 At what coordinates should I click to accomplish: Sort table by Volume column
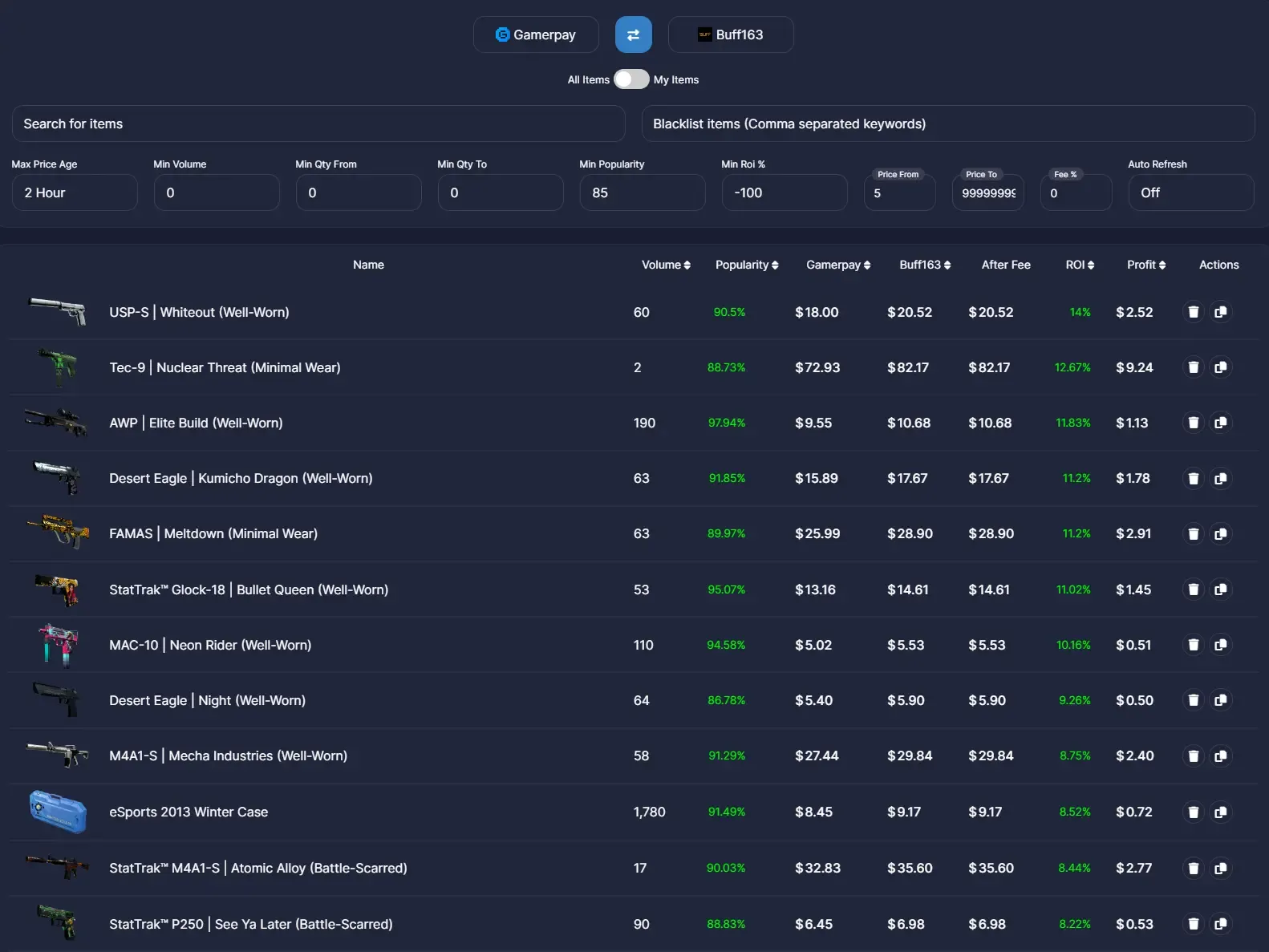(x=666, y=265)
